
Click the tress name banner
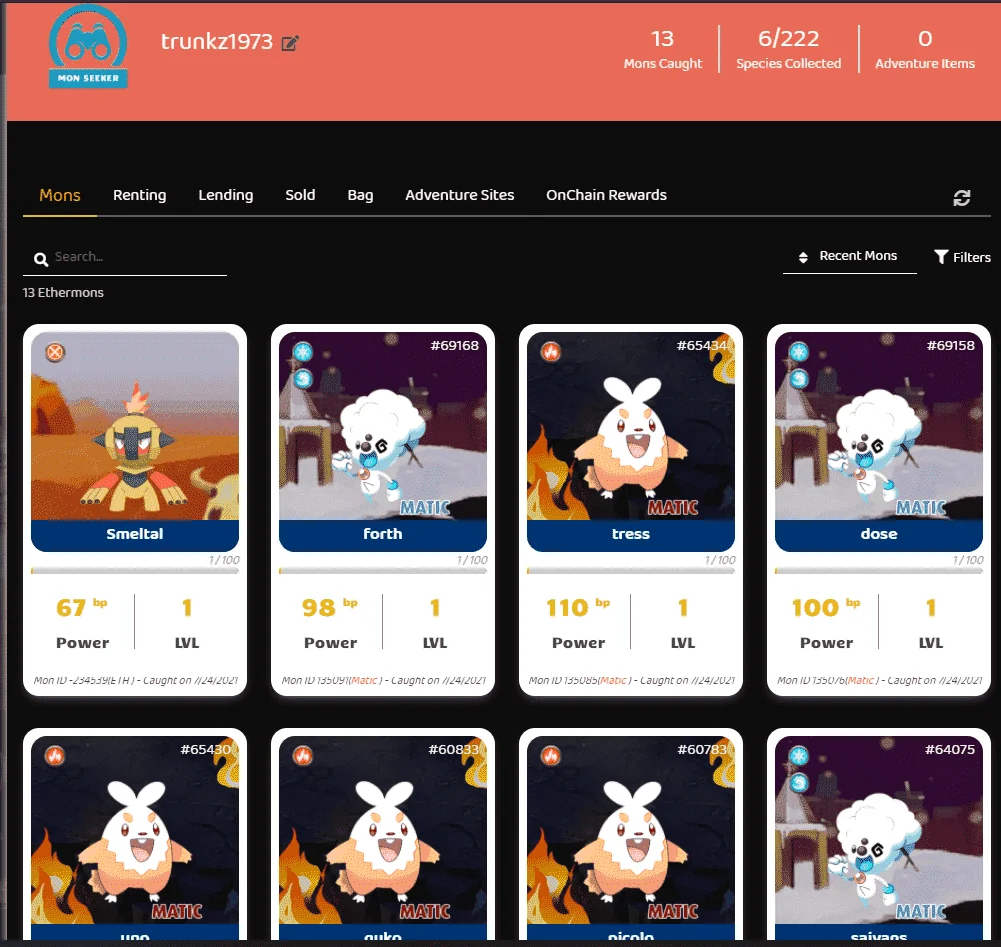631,535
